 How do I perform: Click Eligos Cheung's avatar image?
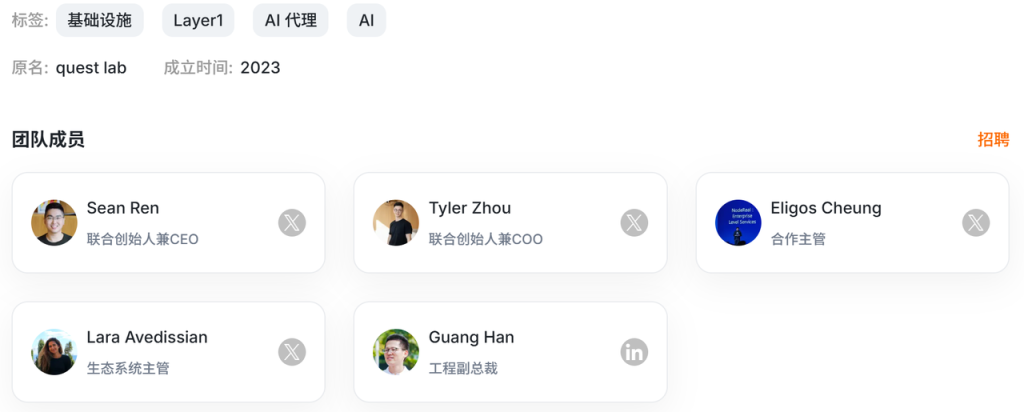pos(738,223)
